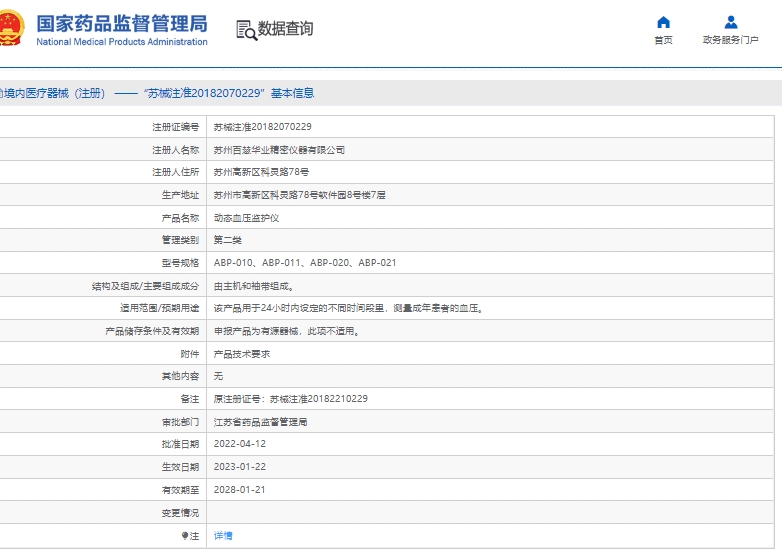Click the 生产地址 field label
Viewport: 782px width, 557px height.
180,195
